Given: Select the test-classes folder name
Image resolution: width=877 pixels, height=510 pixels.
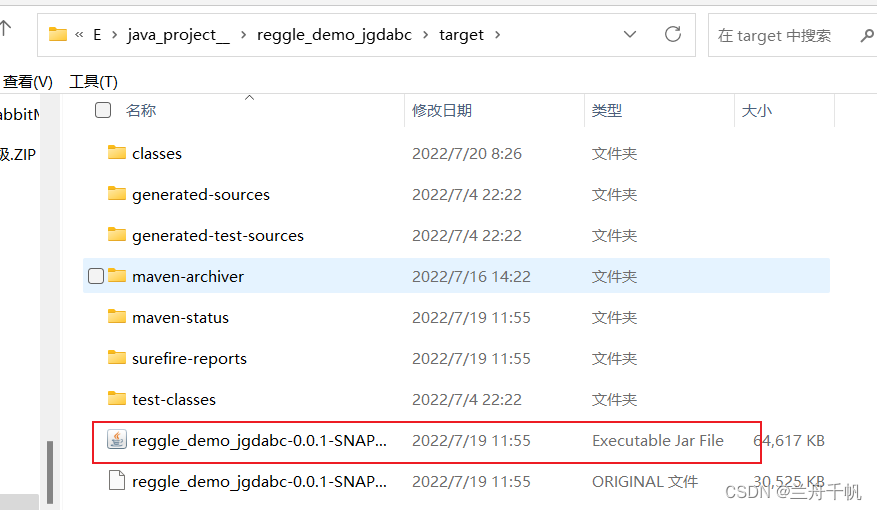Looking at the screenshot, I should tap(174, 399).
